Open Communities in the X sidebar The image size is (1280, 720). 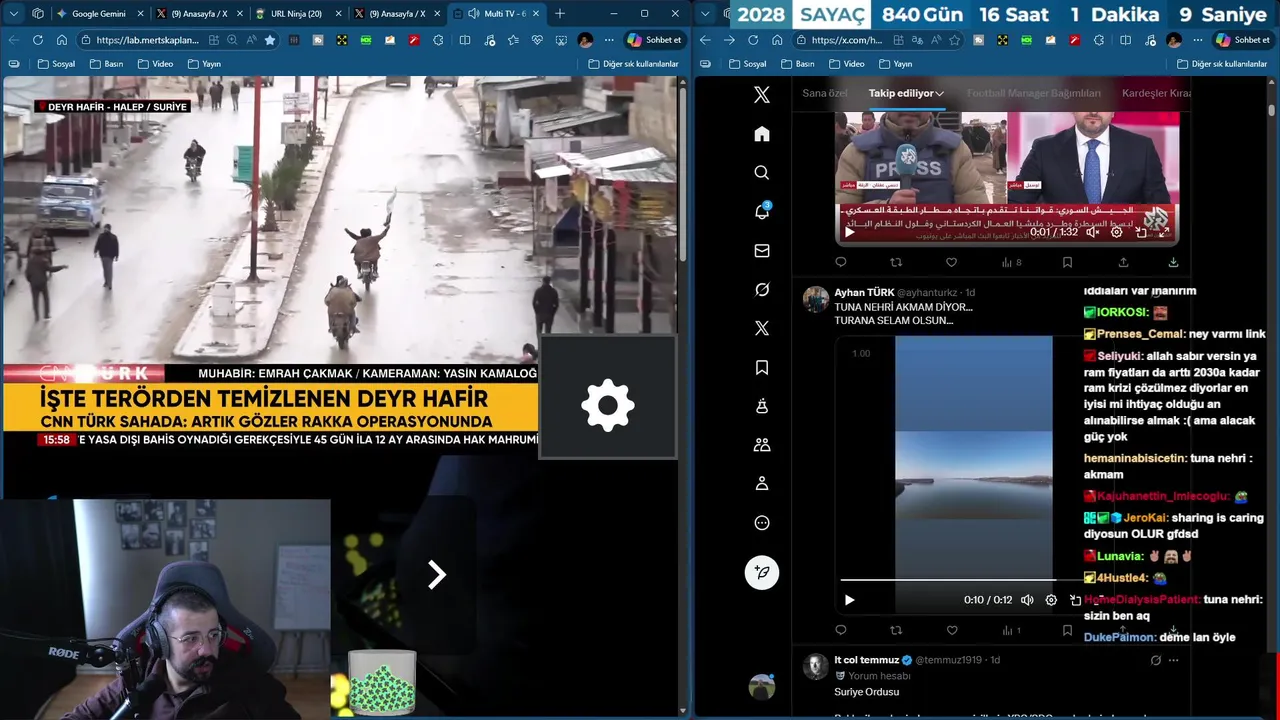click(x=762, y=445)
